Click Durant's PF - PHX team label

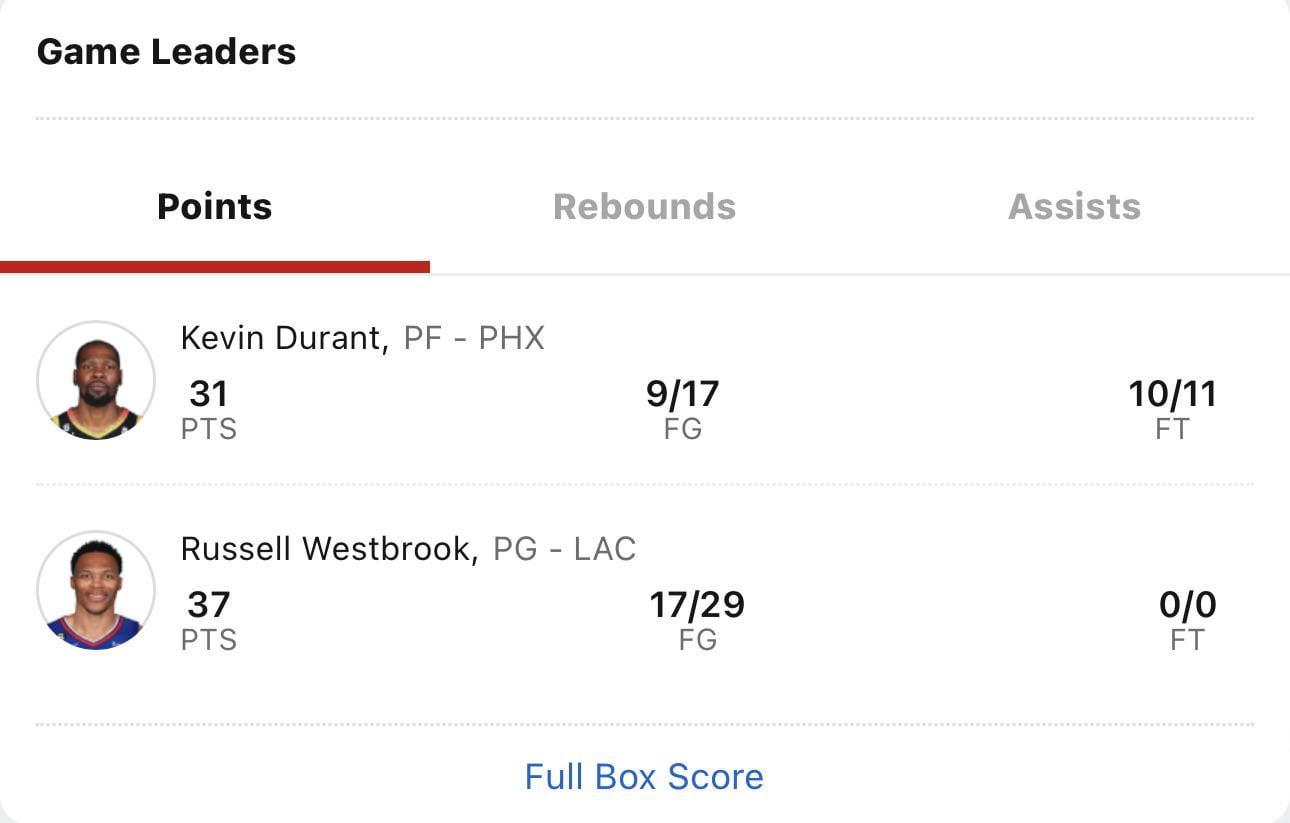pos(474,338)
